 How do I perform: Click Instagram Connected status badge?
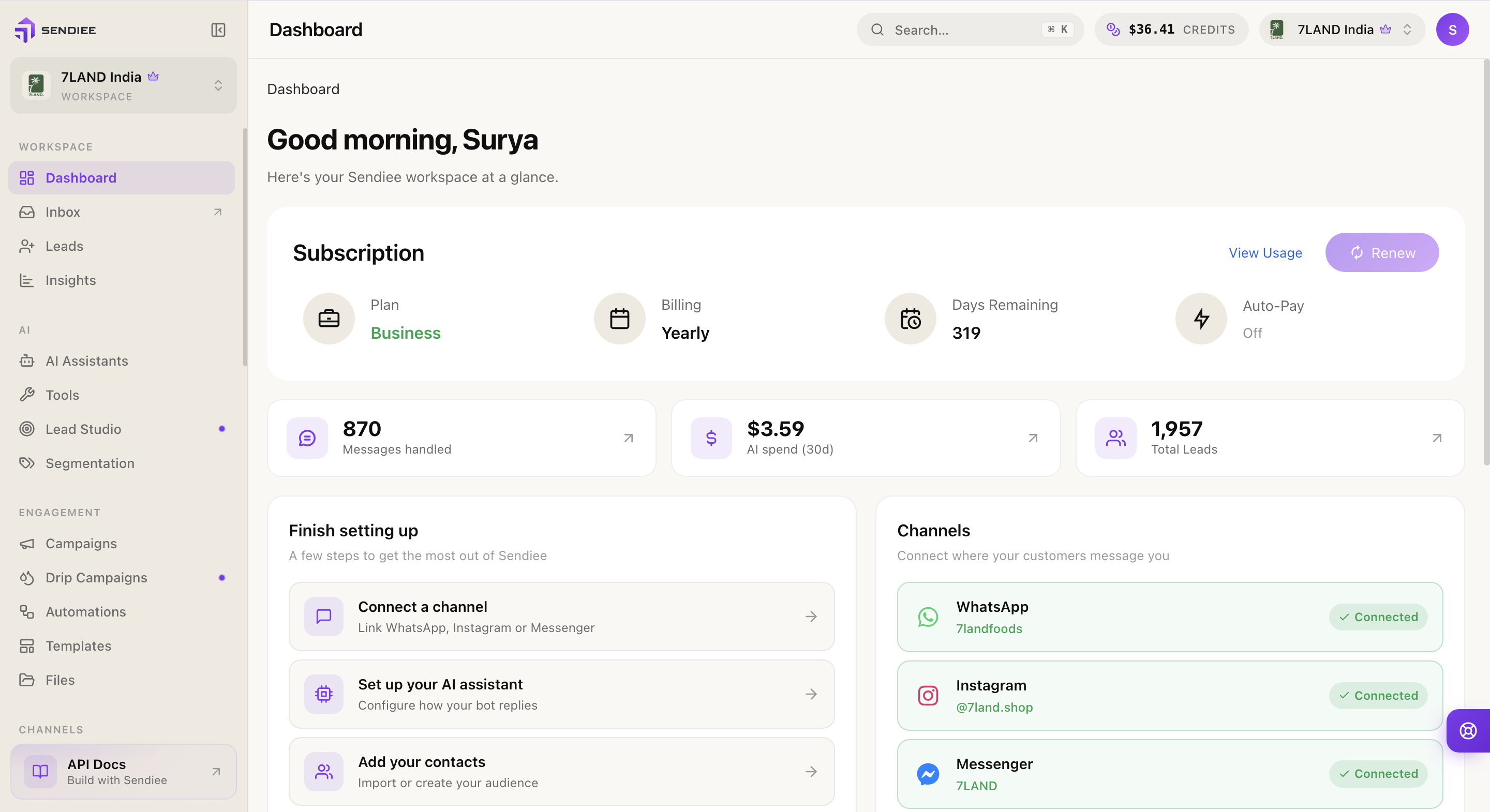(x=1378, y=696)
